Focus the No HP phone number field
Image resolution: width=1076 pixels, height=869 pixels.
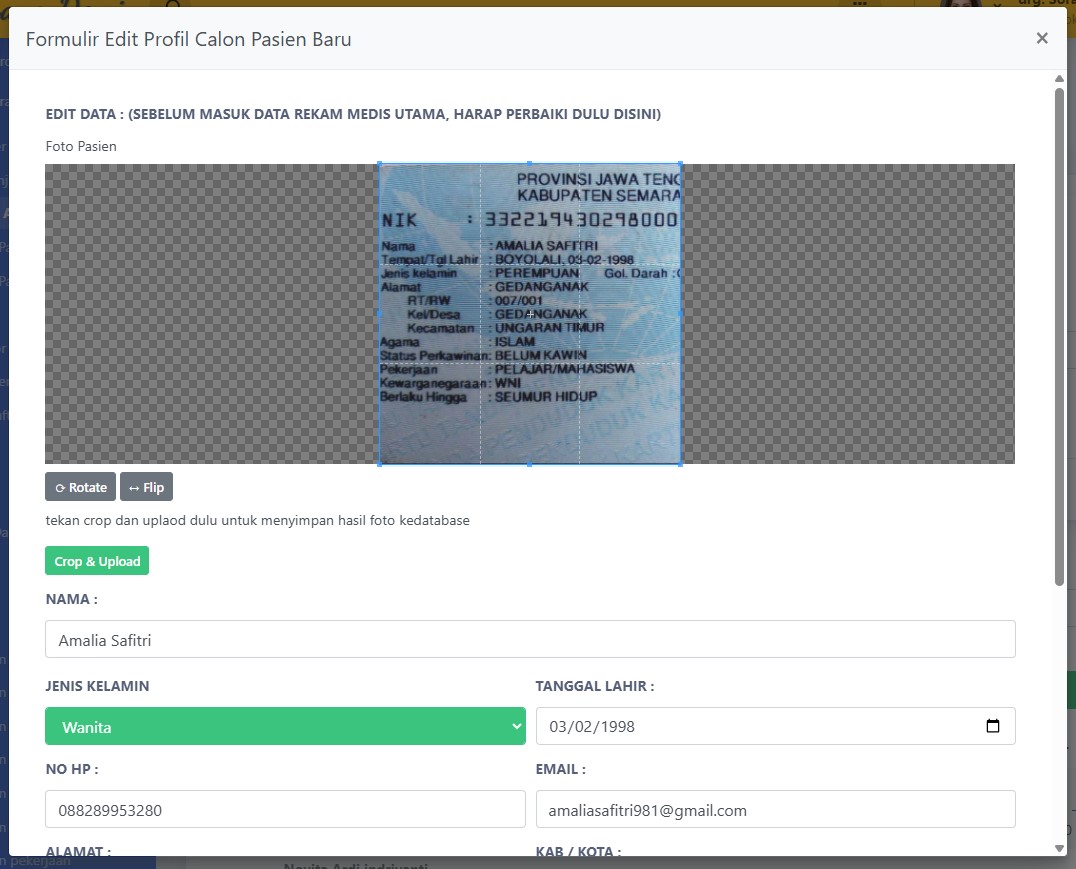pos(285,810)
